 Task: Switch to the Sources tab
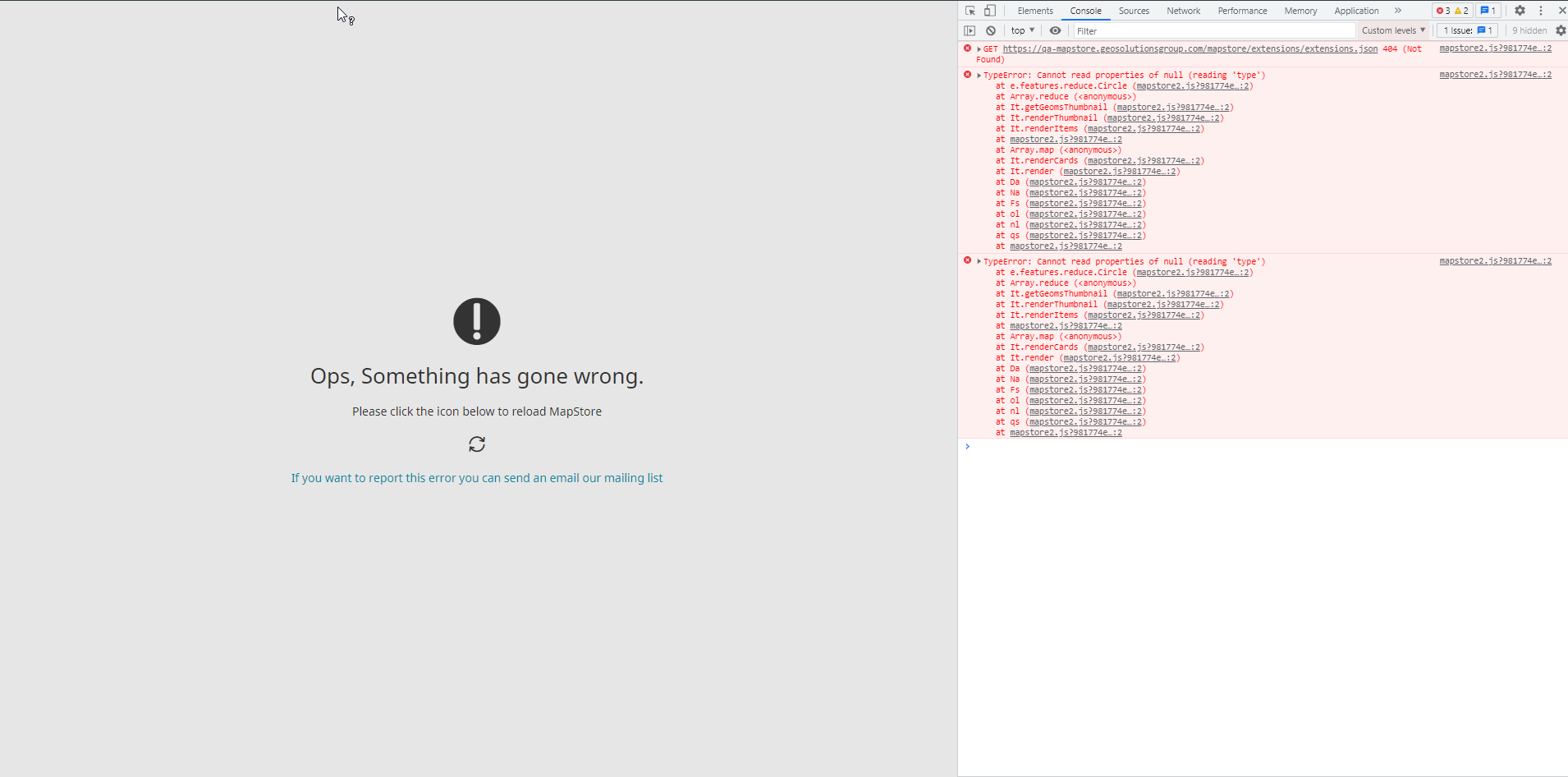tap(1134, 11)
